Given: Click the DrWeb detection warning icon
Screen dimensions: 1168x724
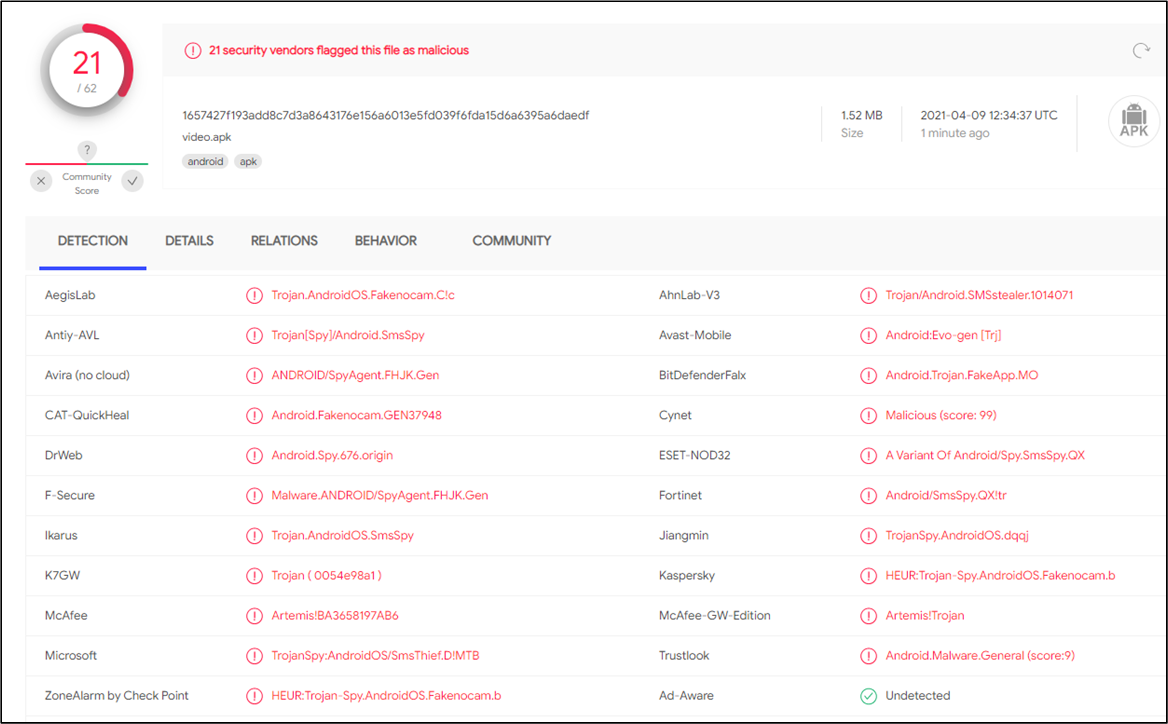Looking at the screenshot, I should coord(254,456).
